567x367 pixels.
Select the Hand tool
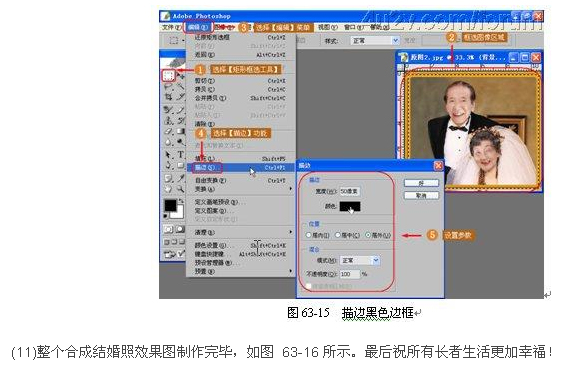[168, 188]
